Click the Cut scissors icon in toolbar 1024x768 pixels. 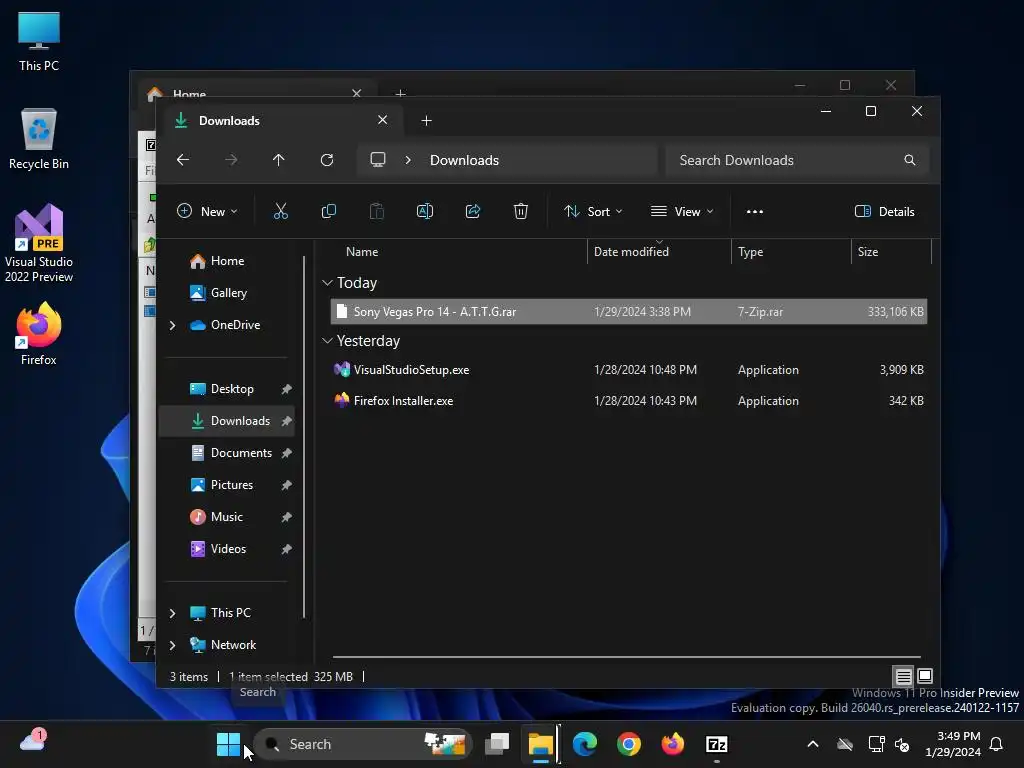coord(280,211)
